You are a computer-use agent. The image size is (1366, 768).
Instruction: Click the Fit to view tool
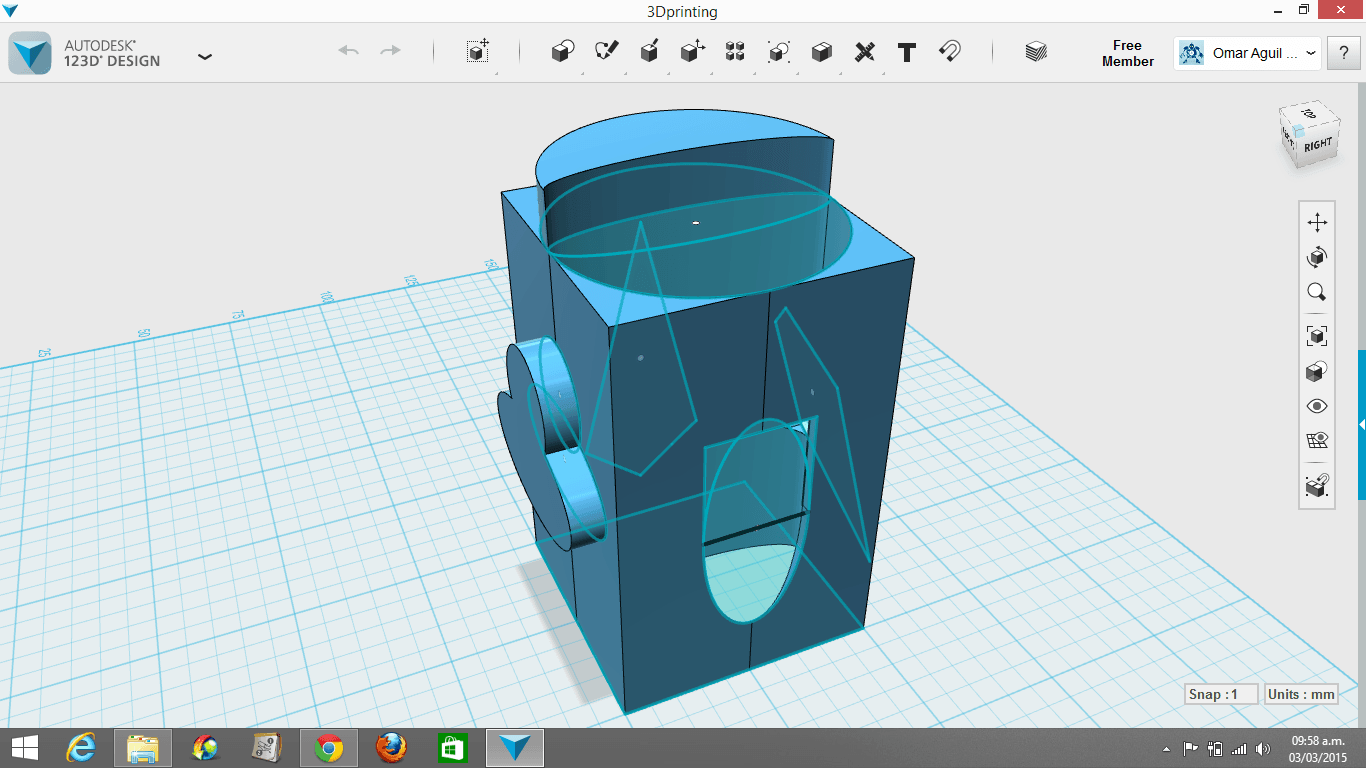point(1317,336)
